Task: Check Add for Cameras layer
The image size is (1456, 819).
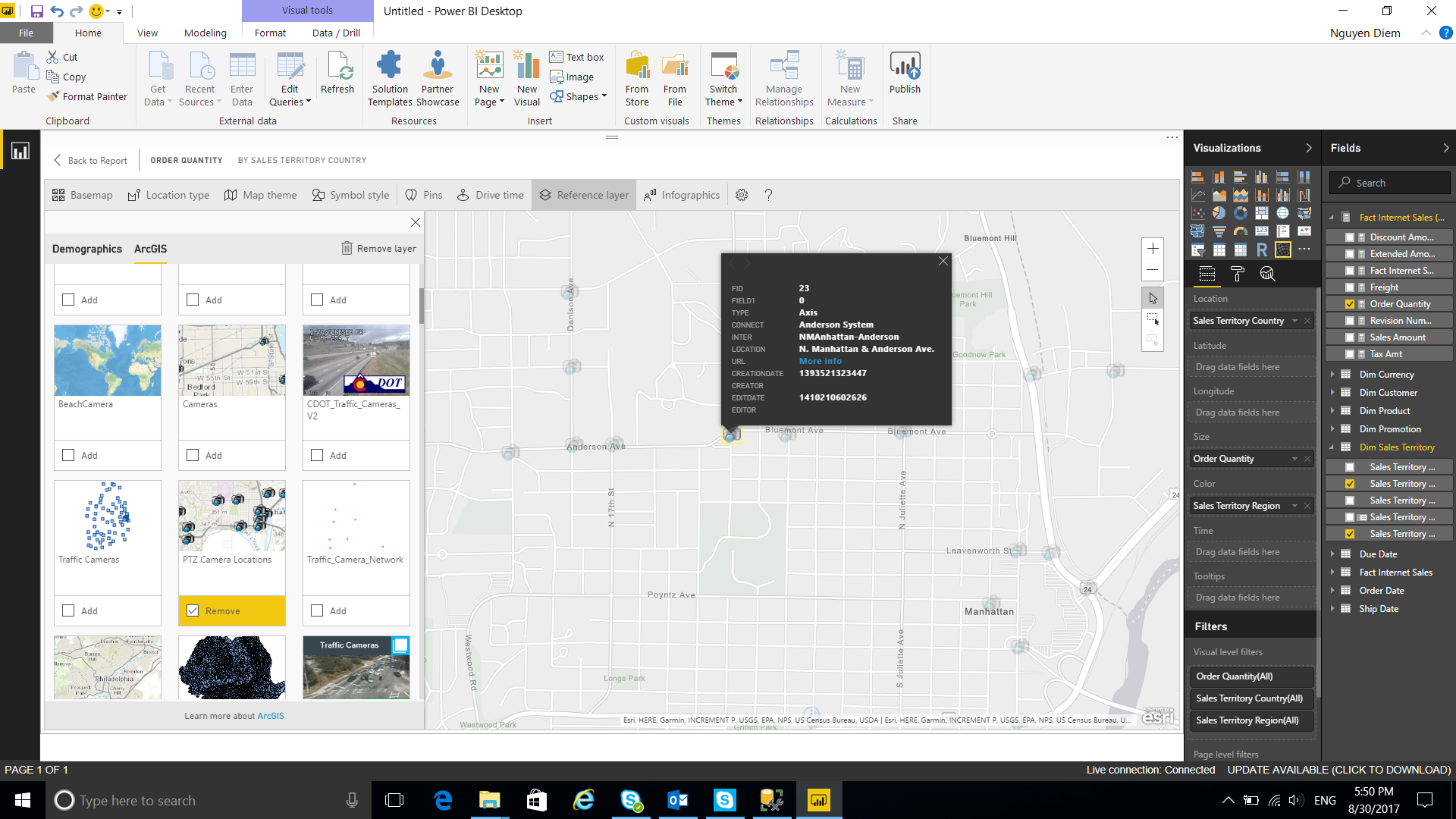Action: [193, 455]
